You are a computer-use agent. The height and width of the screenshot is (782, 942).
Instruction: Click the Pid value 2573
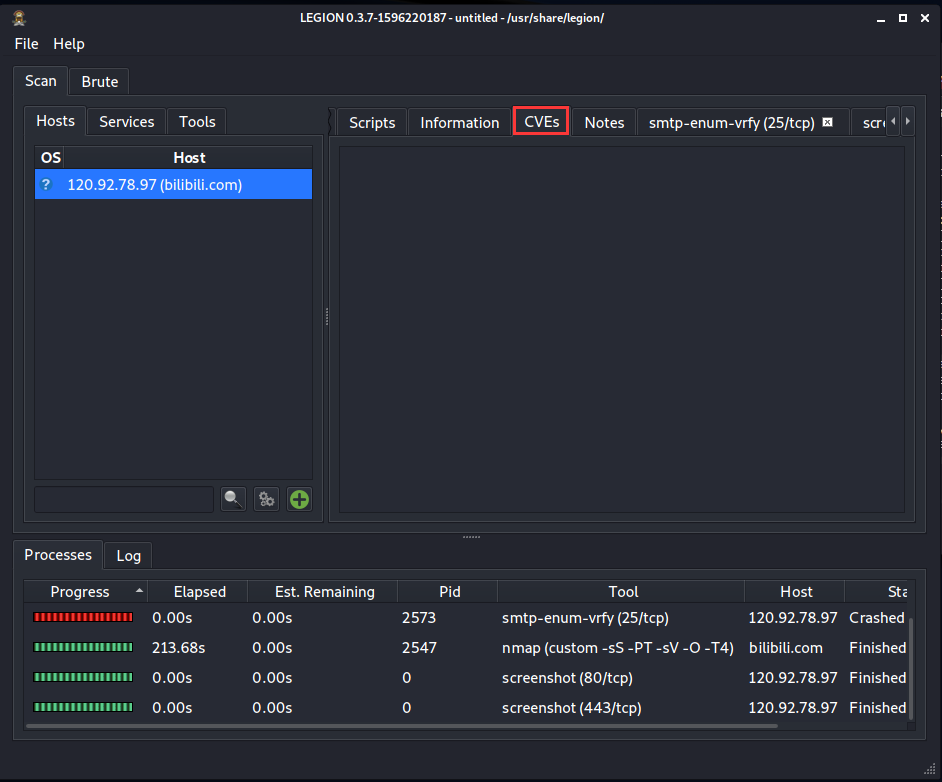pyautogui.click(x=419, y=617)
